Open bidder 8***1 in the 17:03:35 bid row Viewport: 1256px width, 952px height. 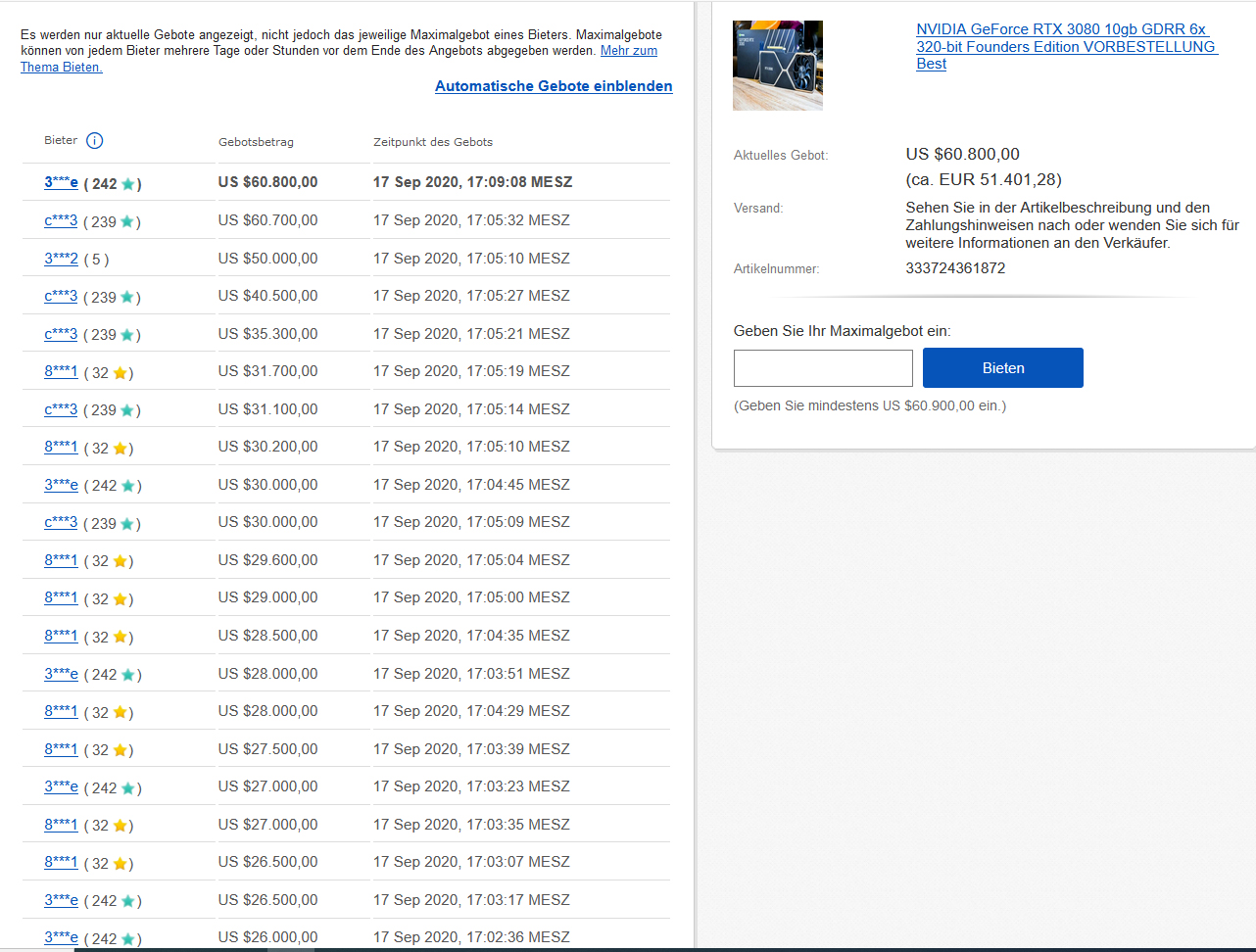click(x=61, y=825)
